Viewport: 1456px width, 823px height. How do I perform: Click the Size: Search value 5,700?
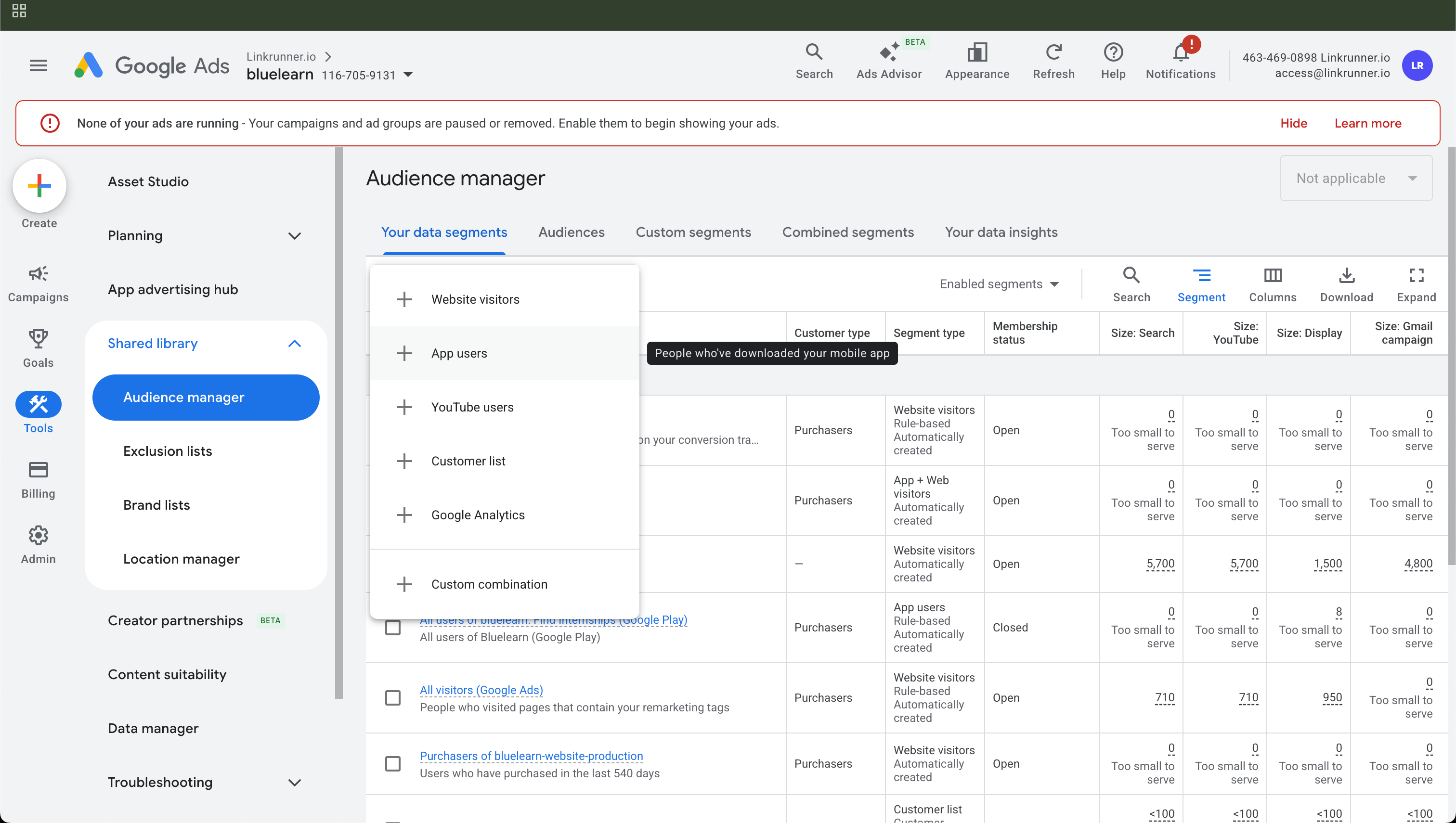point(1160,564)
